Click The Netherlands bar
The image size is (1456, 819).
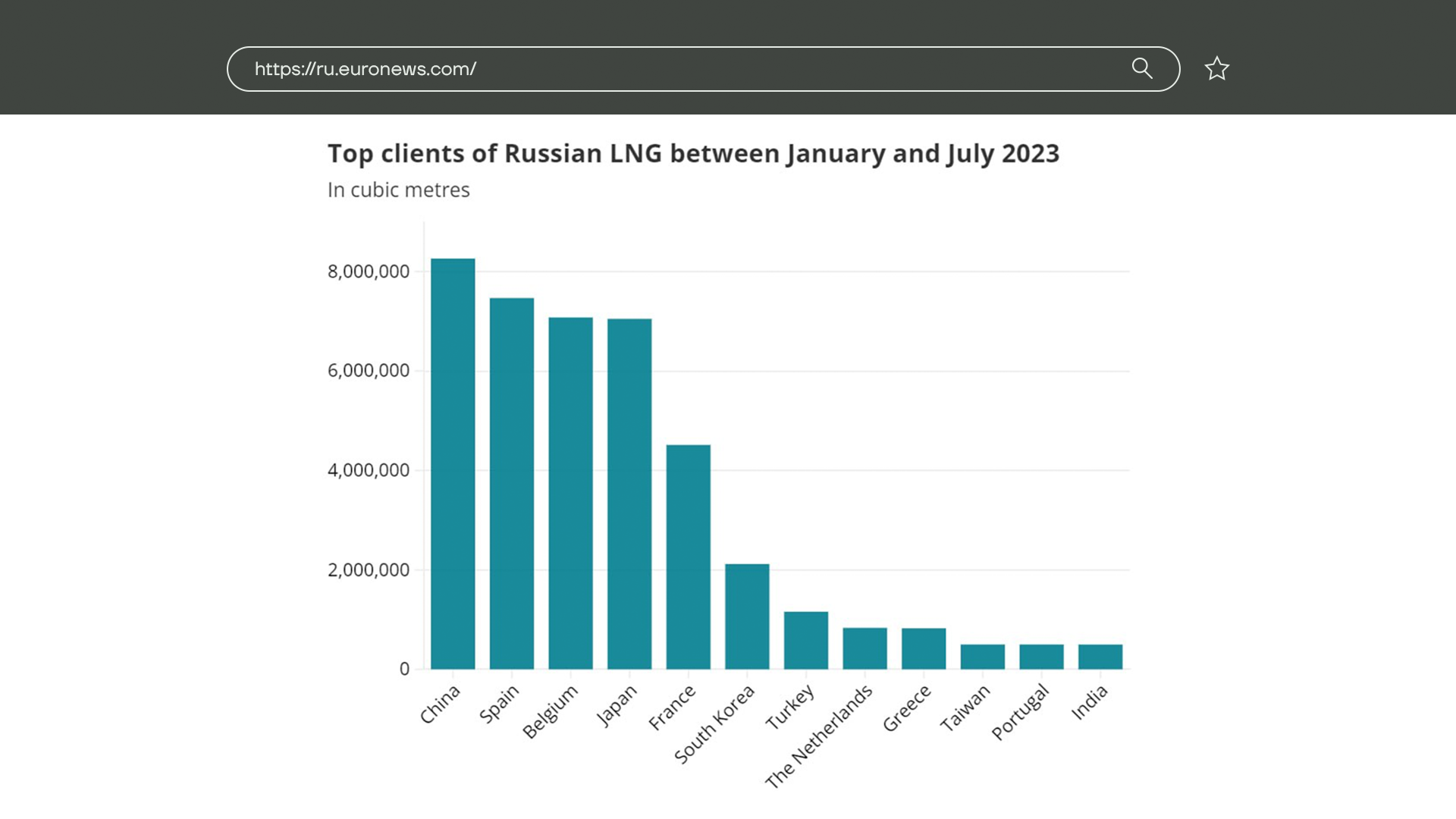coord(864,648)
